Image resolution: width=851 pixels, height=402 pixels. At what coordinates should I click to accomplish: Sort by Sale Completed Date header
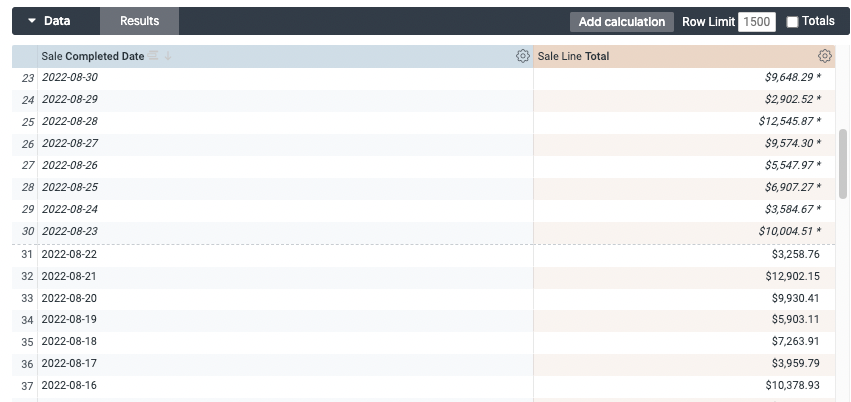pyautogui.click(x=92, y=57)
